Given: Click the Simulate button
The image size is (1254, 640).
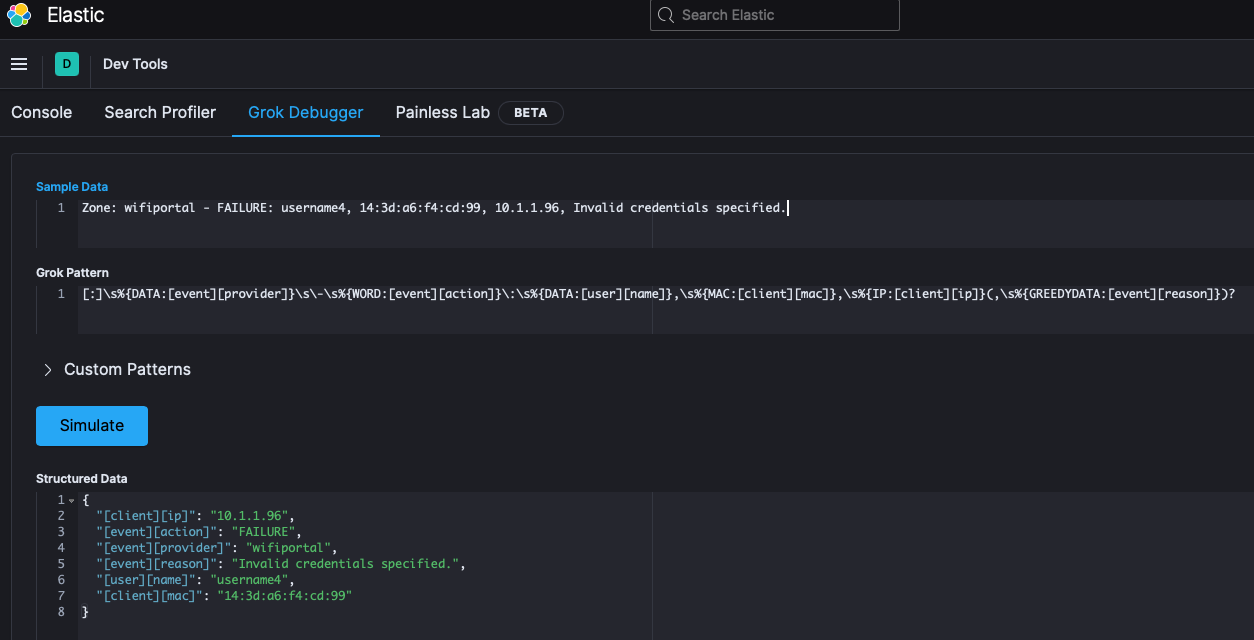Looking at the screenshot, I should coord(92,425).
